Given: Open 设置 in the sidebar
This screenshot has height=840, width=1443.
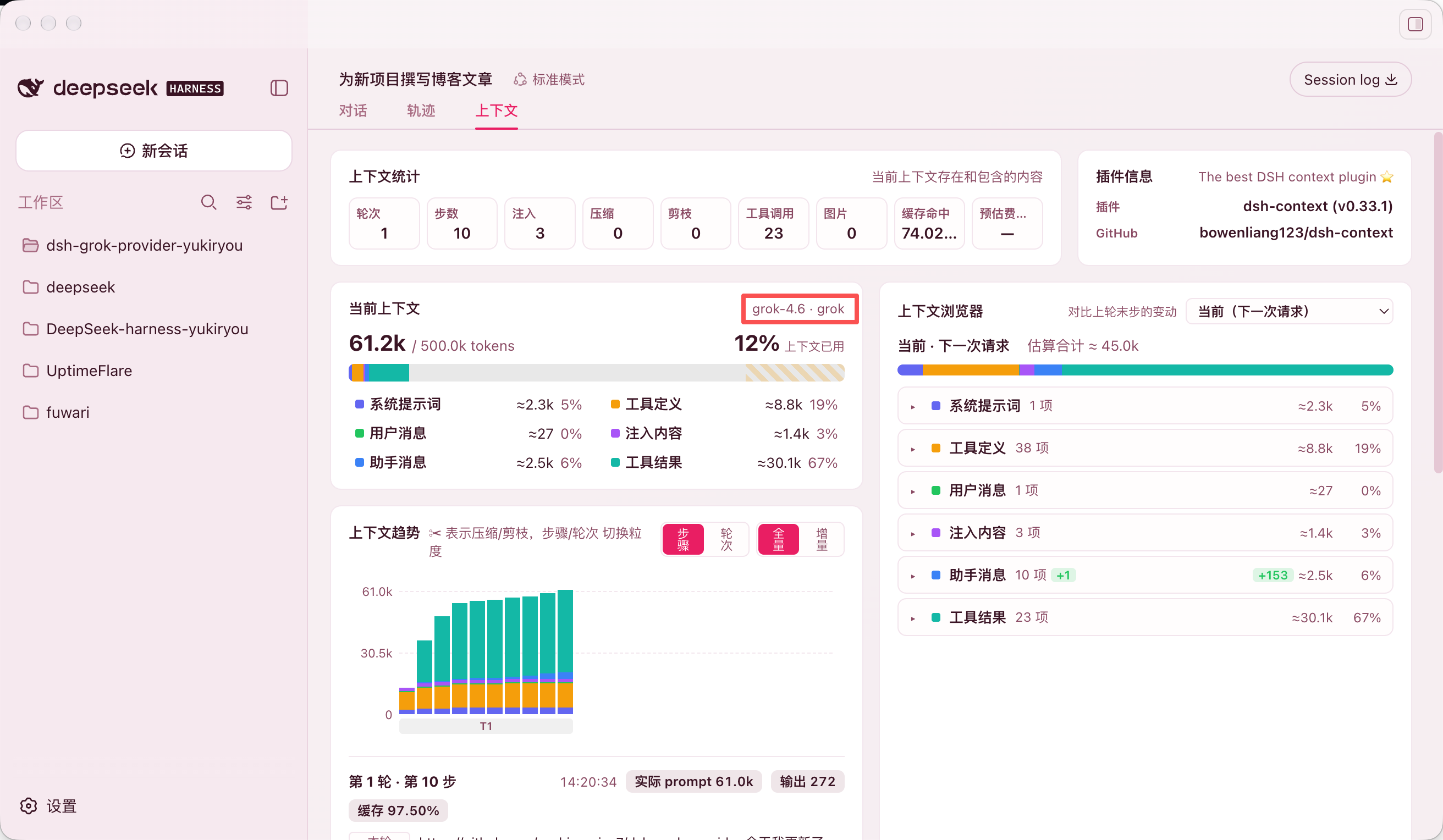Looking at the screenshot, I should point(48,806).
